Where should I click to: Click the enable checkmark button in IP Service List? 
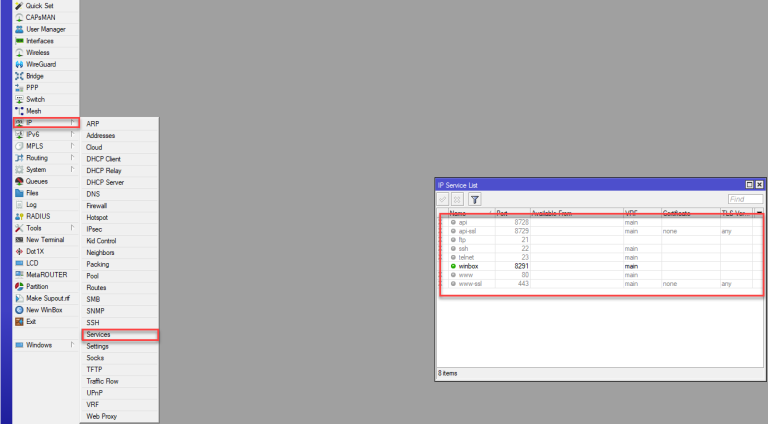pos(443,199)
